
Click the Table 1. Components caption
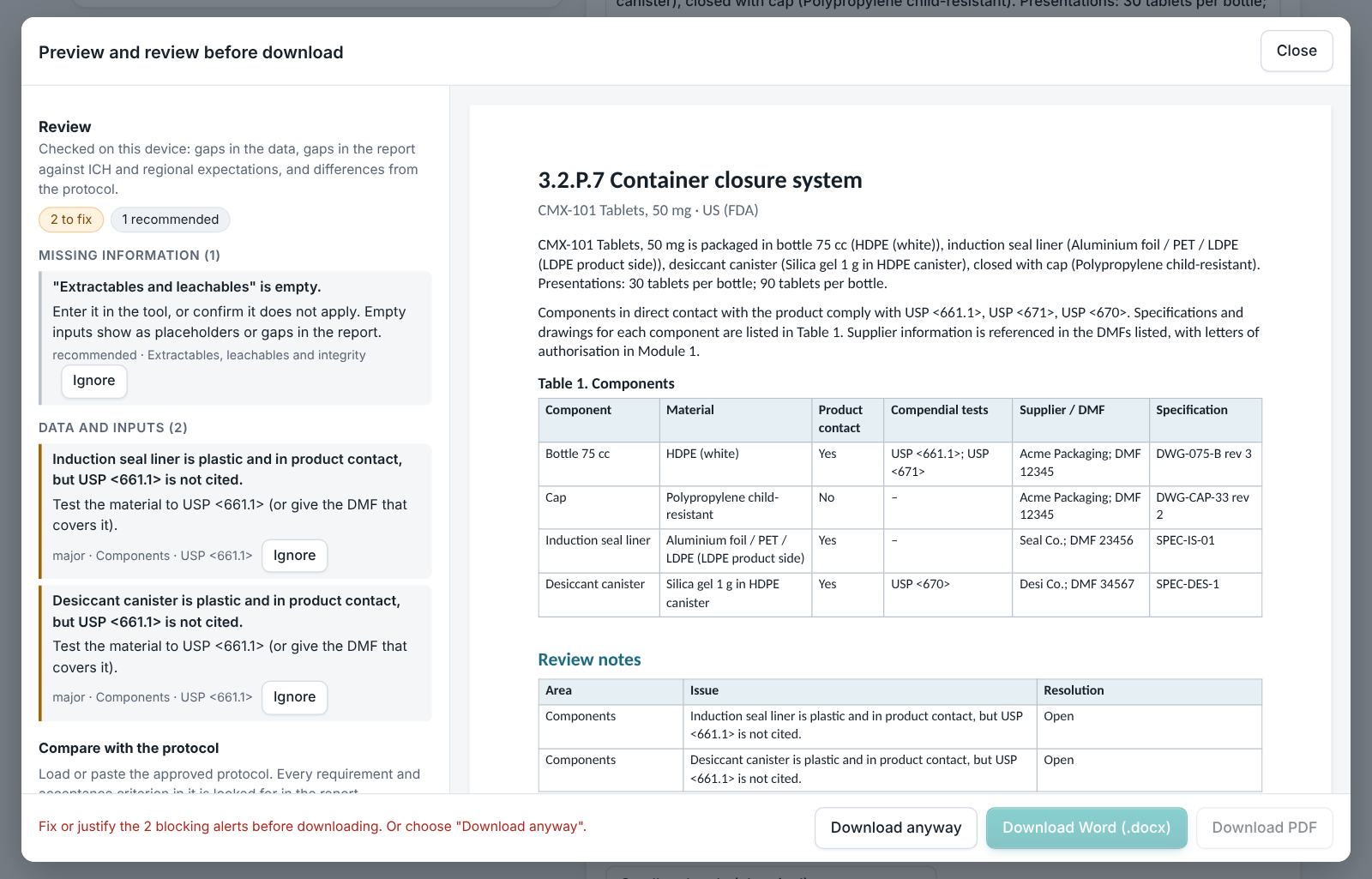click(606, 383)
